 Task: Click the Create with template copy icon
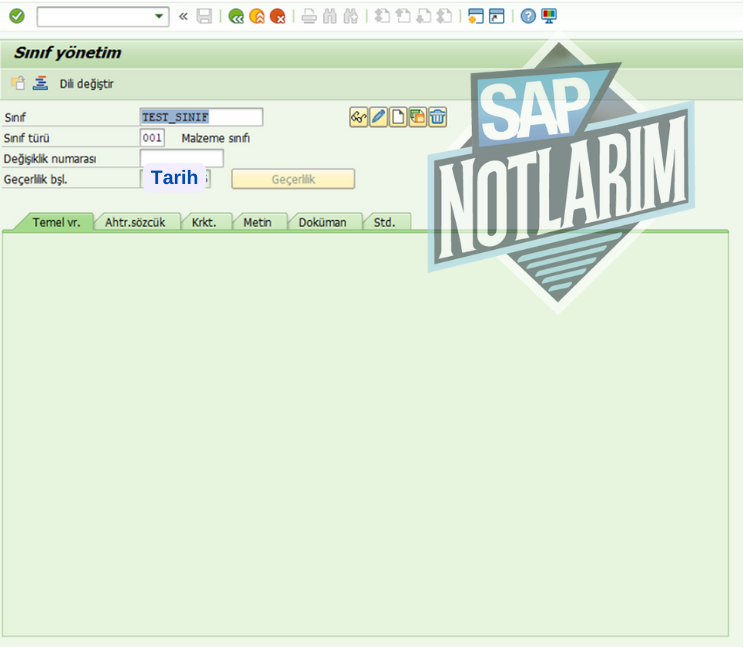(x=418, y=117)
